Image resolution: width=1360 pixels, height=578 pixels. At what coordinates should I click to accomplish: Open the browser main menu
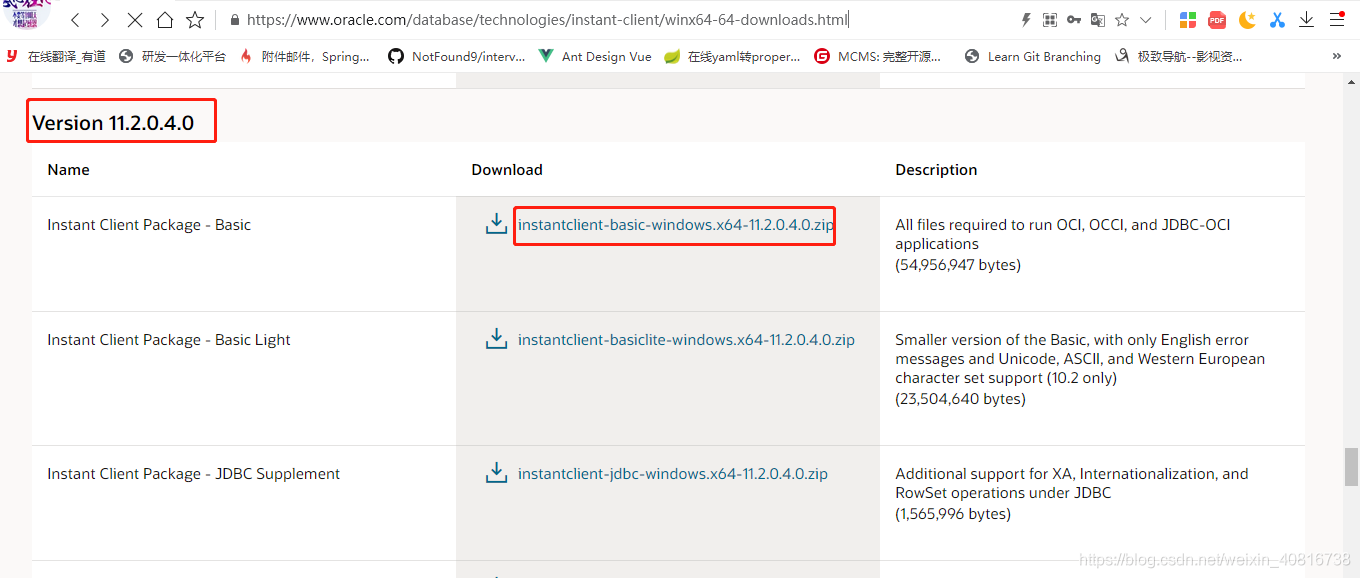point(1337,19)
